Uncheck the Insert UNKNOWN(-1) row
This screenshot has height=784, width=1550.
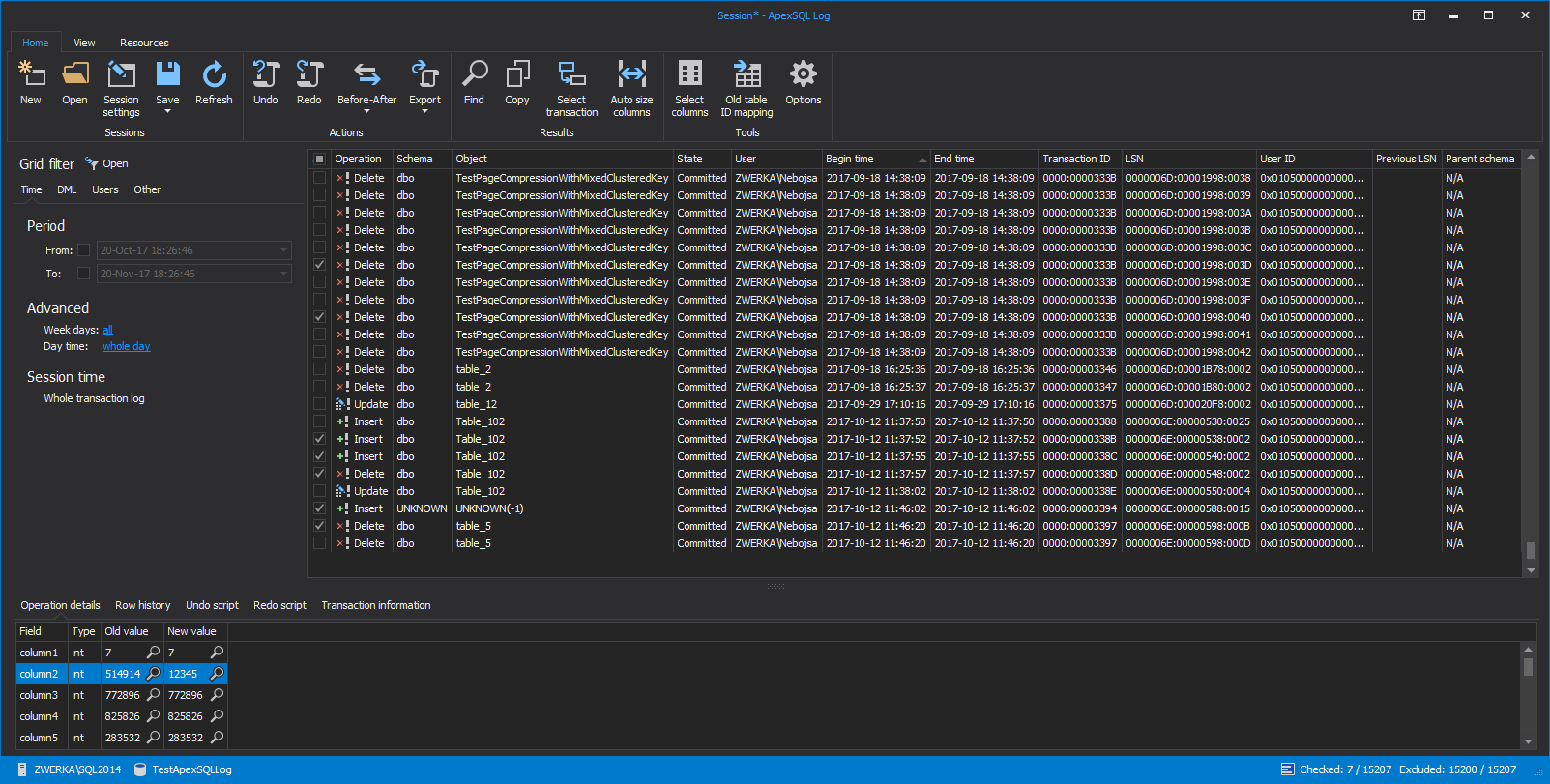[x=319, y=508]
